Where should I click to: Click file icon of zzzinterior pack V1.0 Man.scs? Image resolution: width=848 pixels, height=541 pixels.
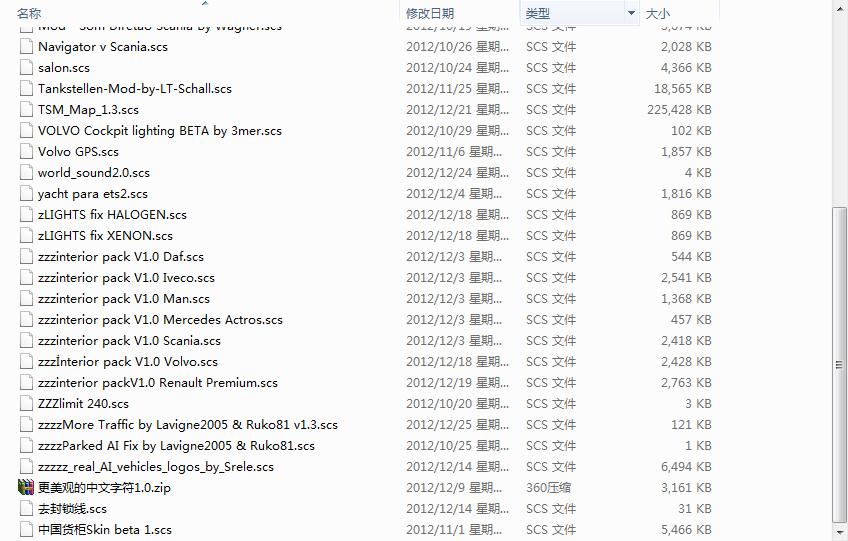click(26, 299)
